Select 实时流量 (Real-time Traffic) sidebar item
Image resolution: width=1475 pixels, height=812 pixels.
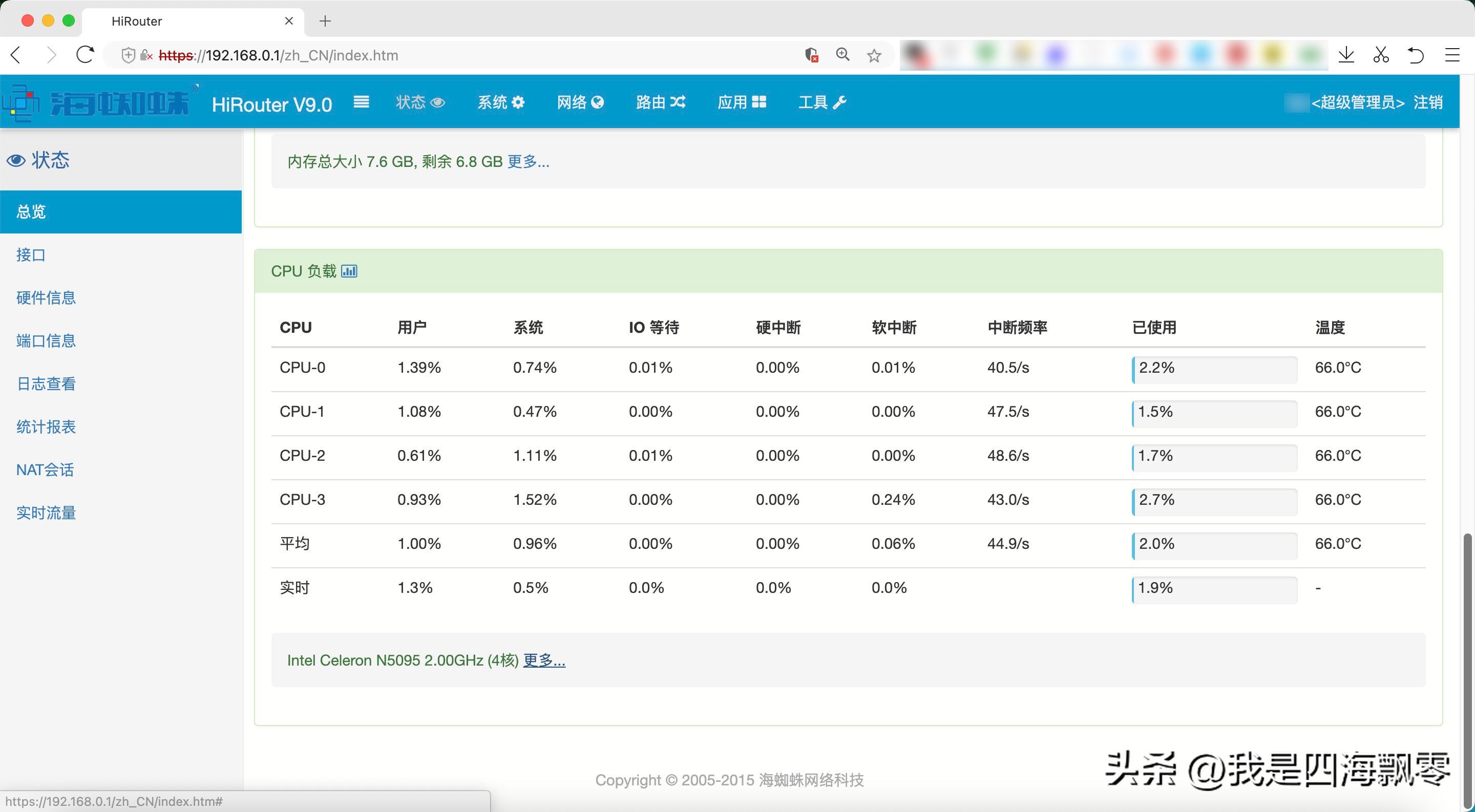tap(45, 512)
